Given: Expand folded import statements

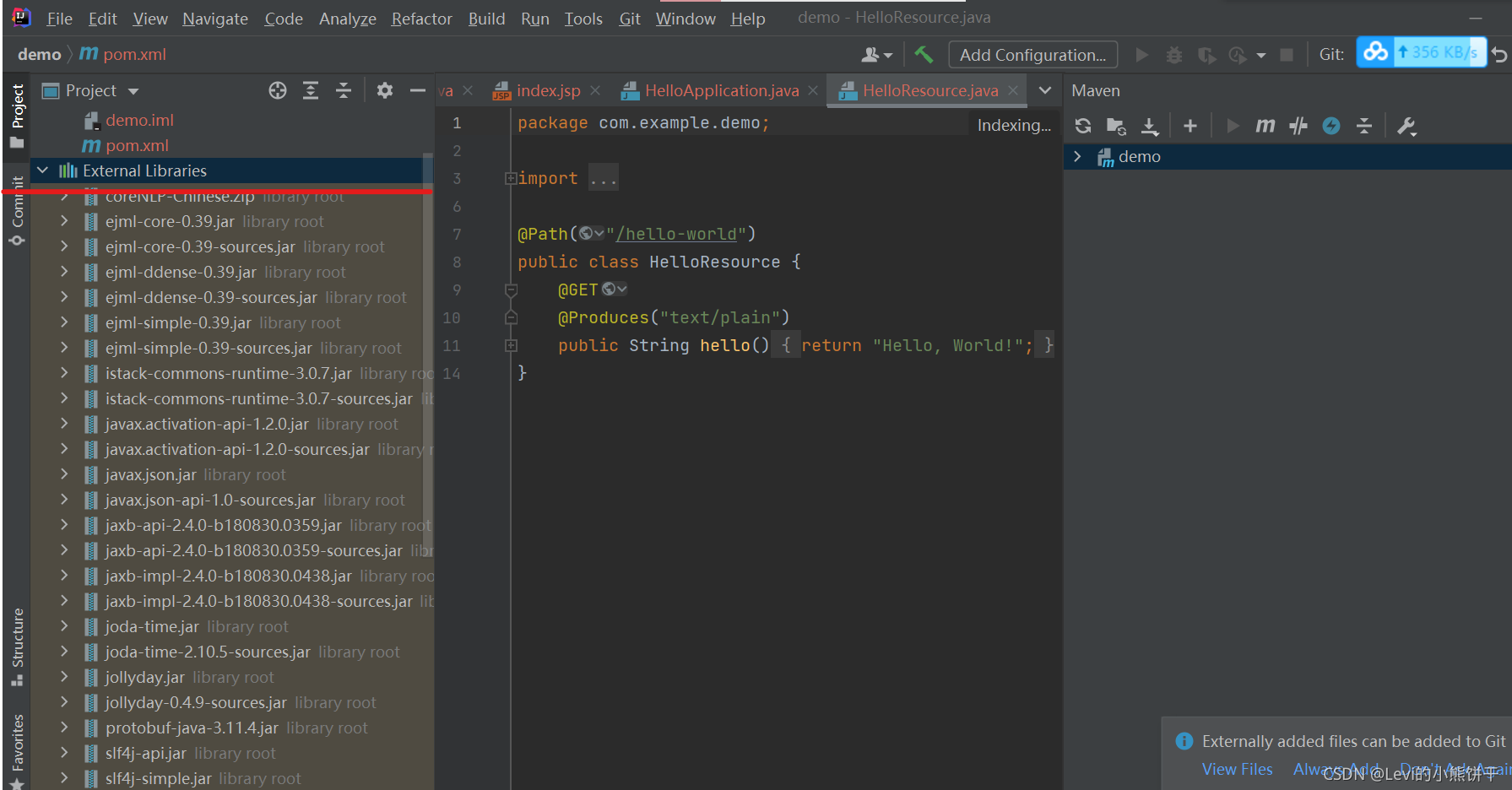Looking at the screenshot, I should (510, 178).
